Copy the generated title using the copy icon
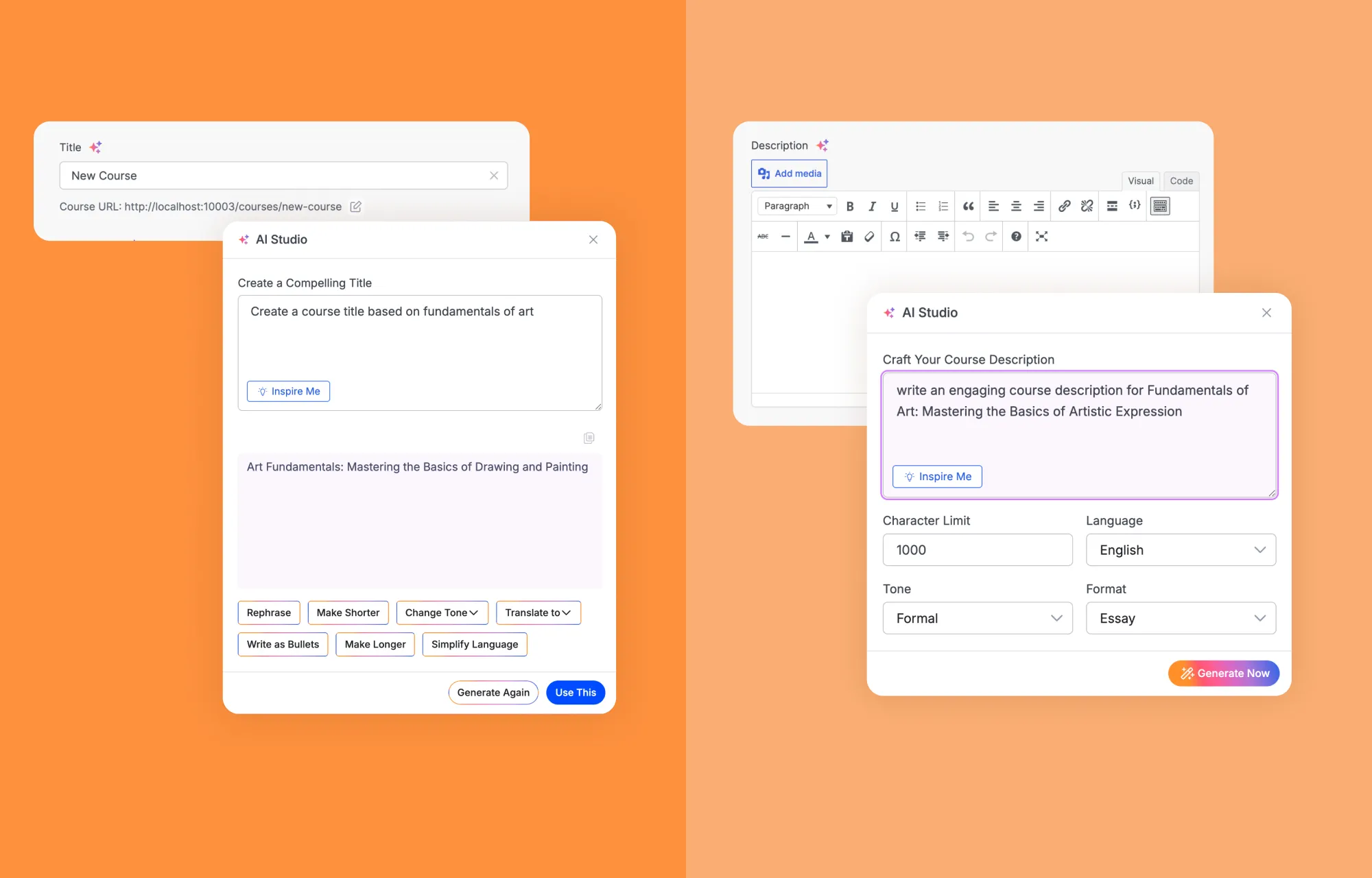Viewport: 1372px width, 878px height. pos(589,438)
